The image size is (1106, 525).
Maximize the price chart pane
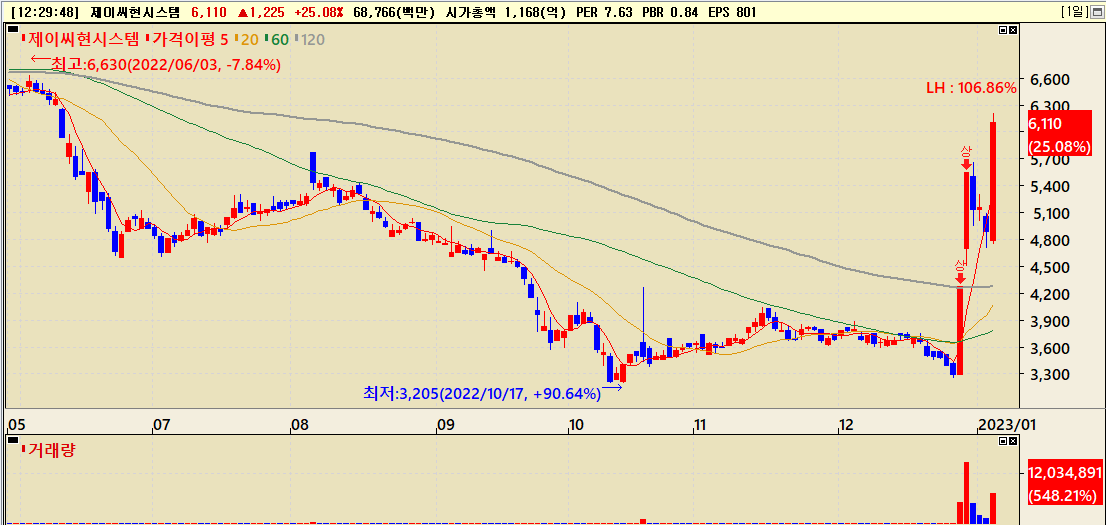point(1003,30)
